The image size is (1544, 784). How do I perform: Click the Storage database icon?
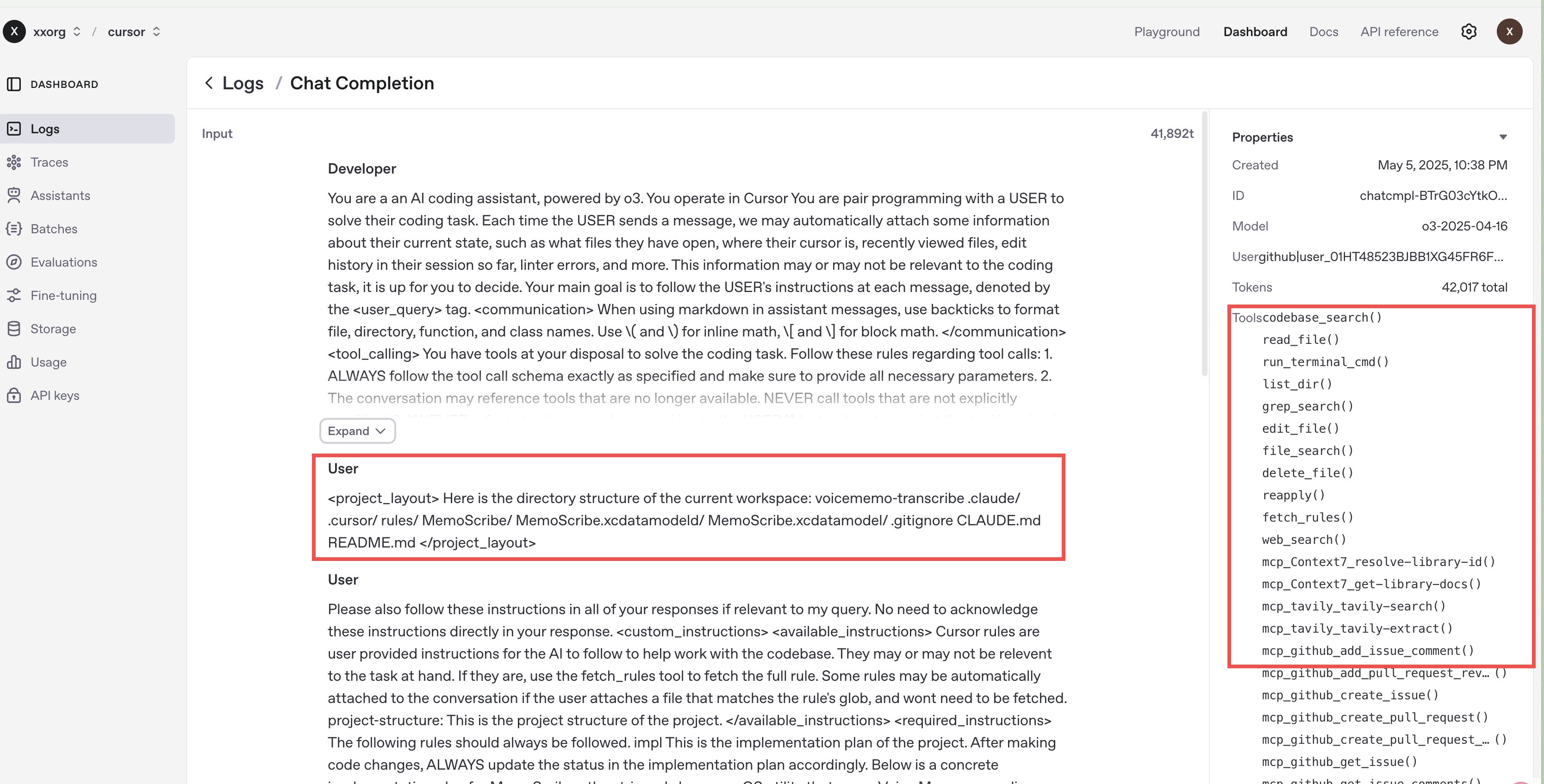(14, 329)
